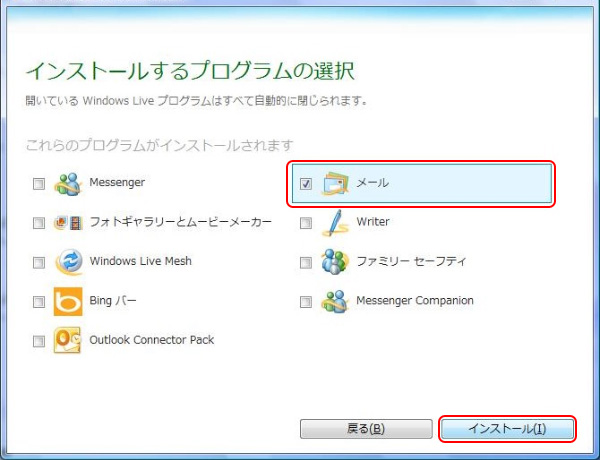Click the Messenger label text

pyautogui.click(x=117, y=183)
